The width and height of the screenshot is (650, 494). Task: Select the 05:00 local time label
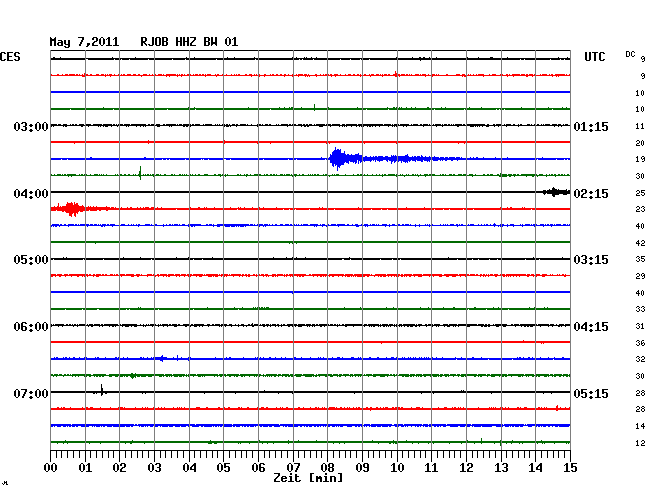point(31,260)
